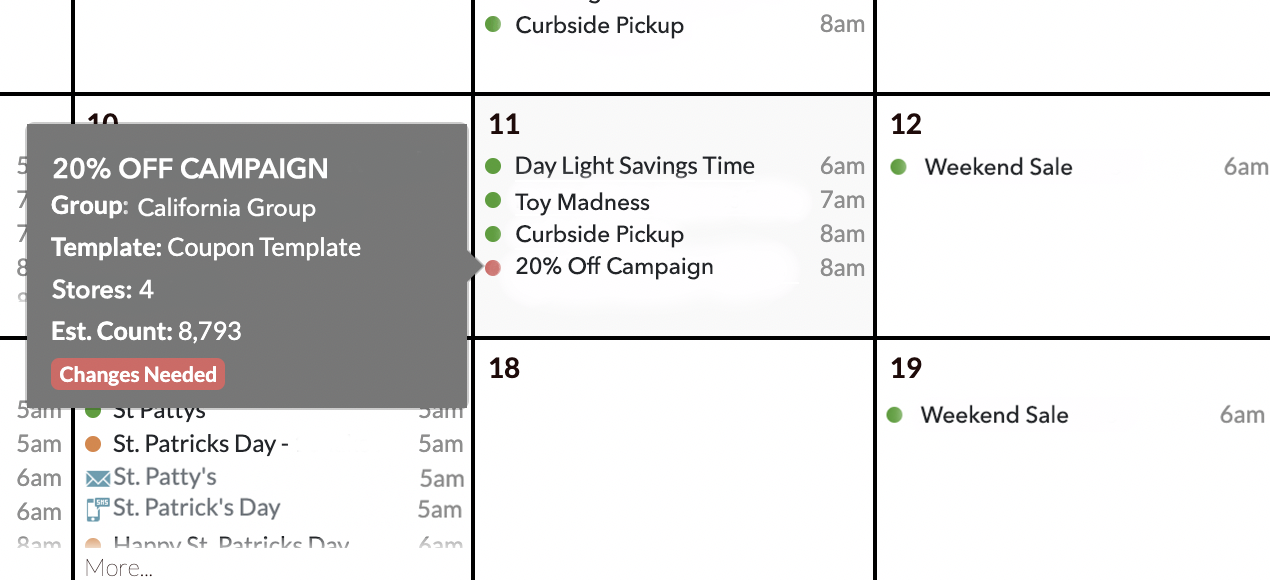The image size is (1270, 580).
Task: Click green dot next to Day Light Savings Time
Action: tap(493, 166)
